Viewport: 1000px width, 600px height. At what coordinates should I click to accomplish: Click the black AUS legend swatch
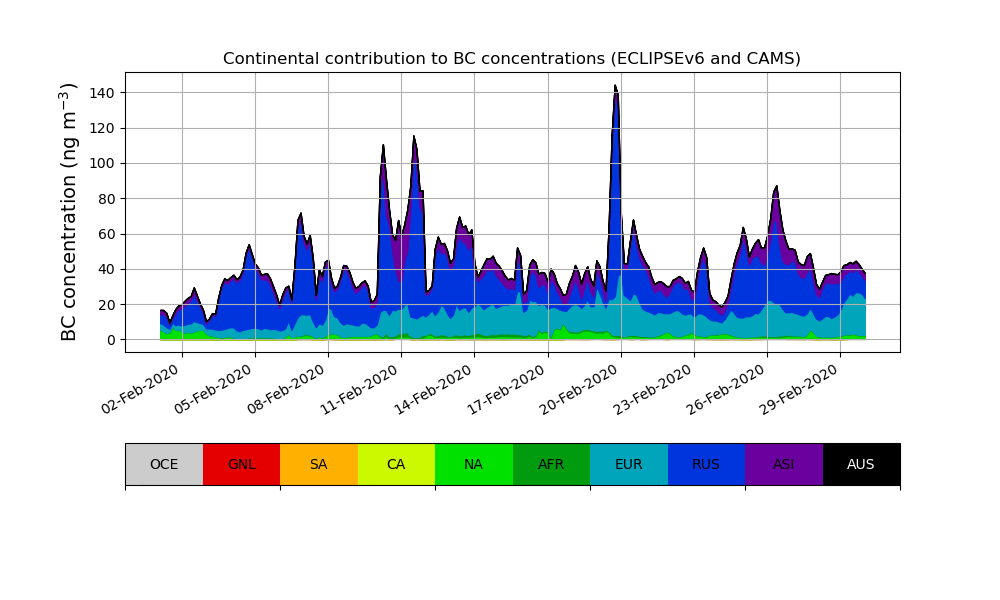click(861, 464)
